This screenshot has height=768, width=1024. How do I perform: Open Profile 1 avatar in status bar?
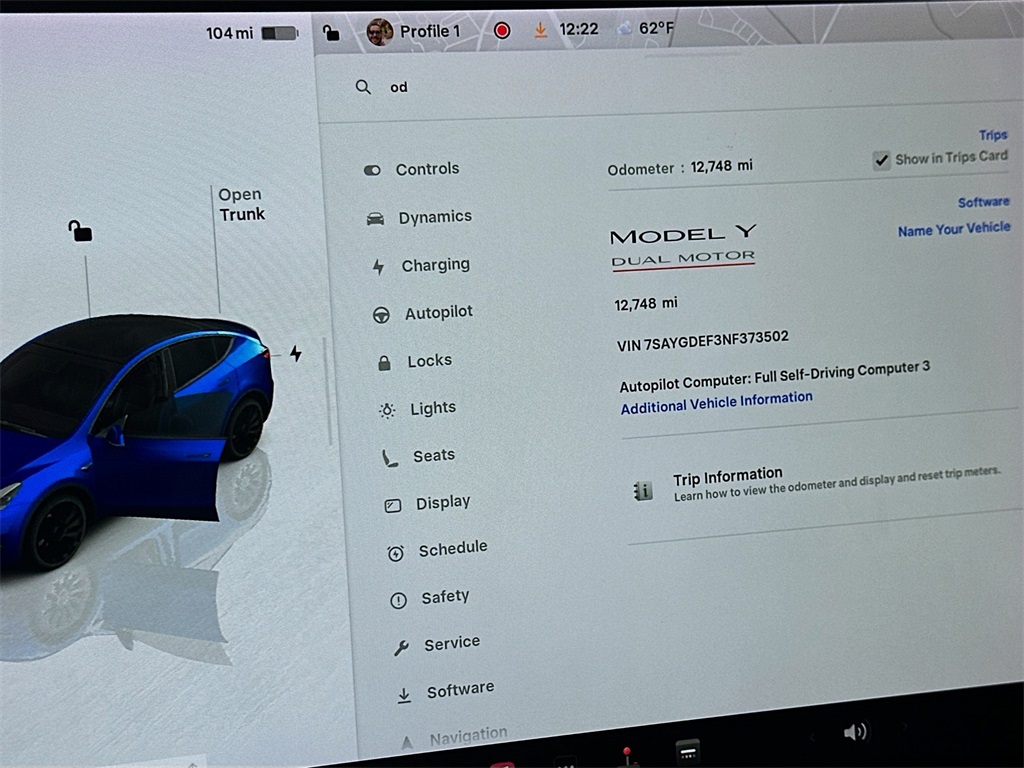point(379,30)
